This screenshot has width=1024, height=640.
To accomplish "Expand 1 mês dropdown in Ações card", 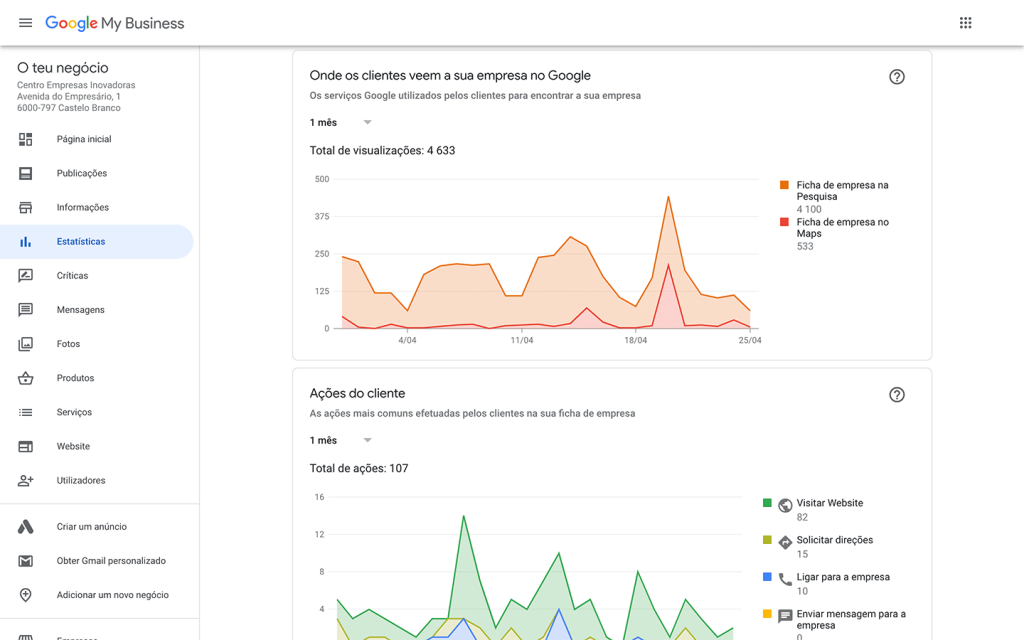I will tap(340, 440).
